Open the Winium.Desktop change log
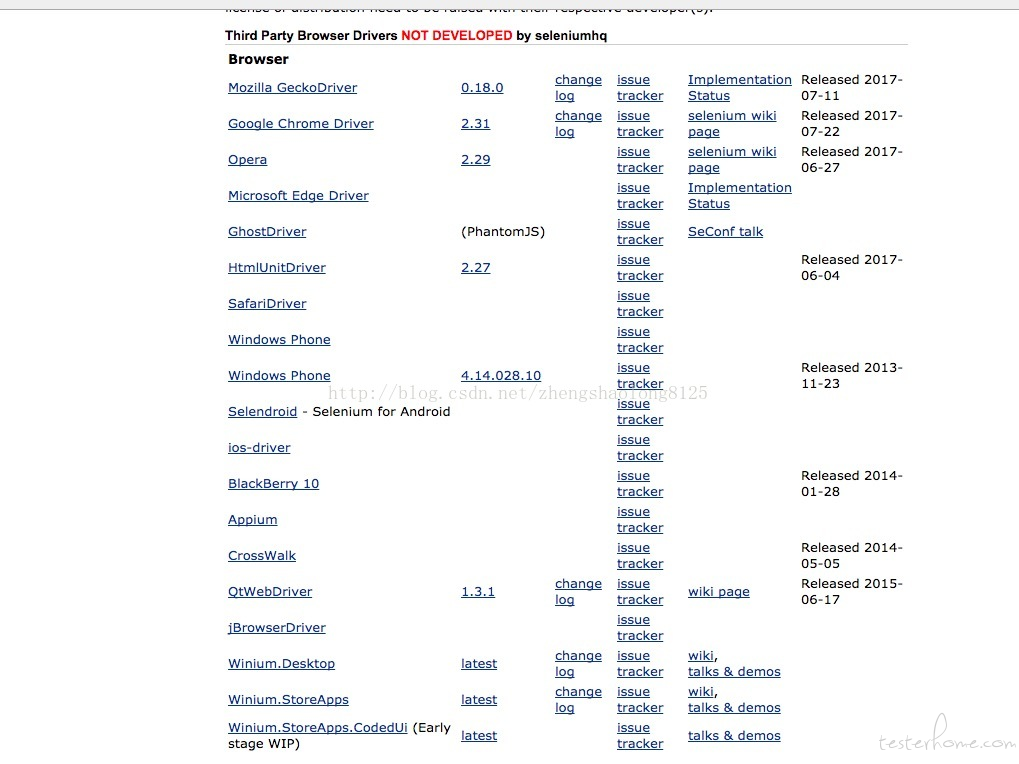The image size is (1019, 764). 578,664
